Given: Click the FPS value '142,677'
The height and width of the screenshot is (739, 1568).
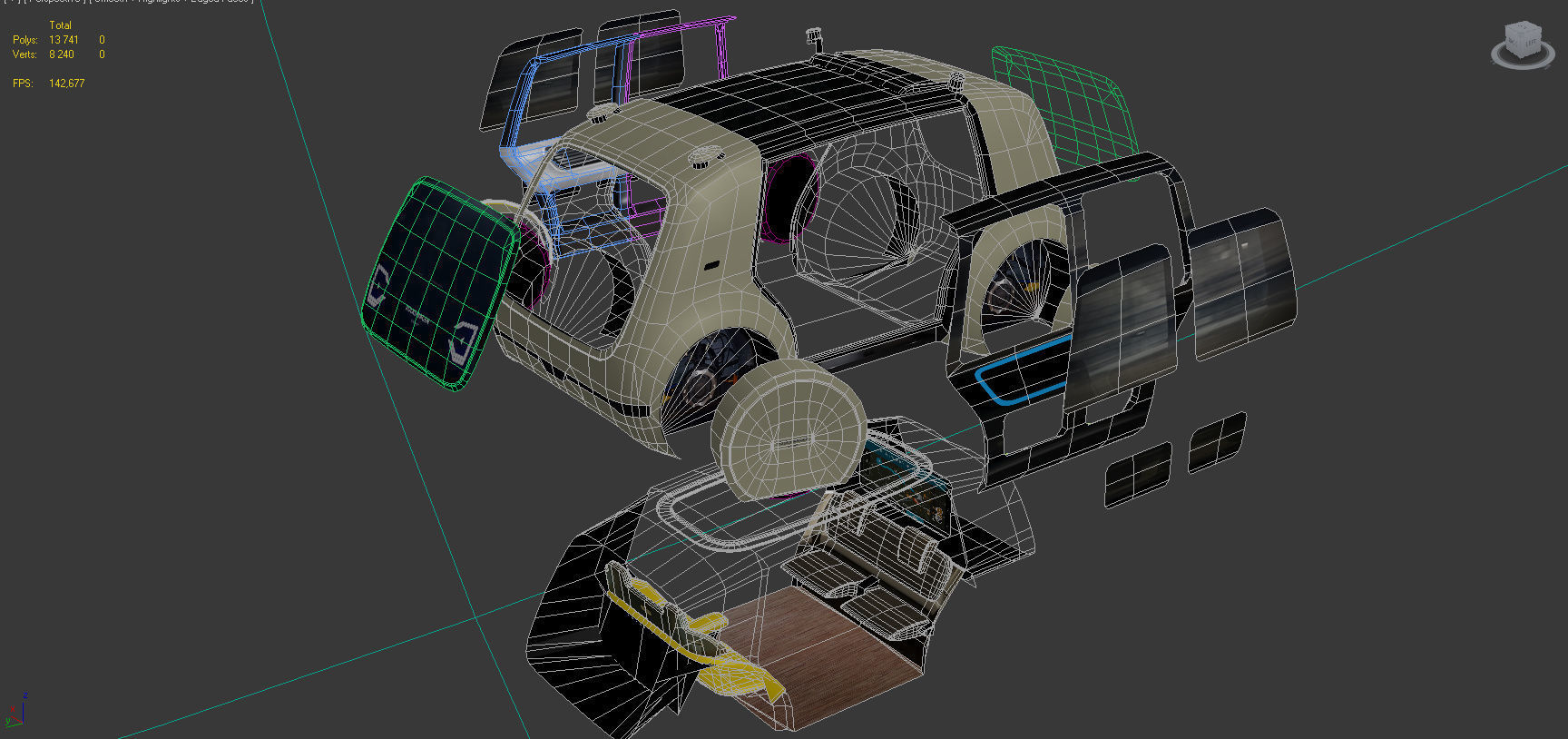Looking at the screenshot, I should [x=67, y=83].
